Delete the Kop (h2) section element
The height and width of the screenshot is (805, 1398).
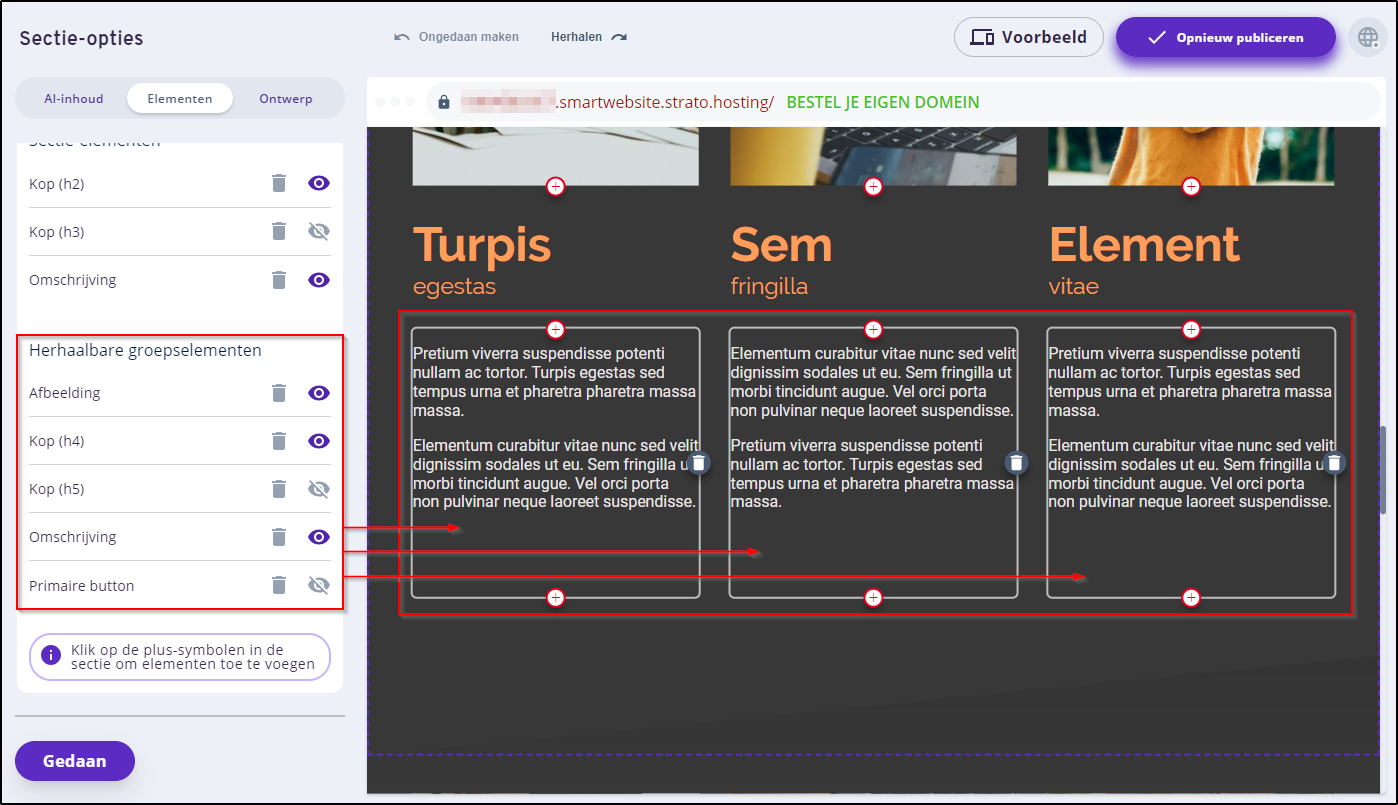279,183
